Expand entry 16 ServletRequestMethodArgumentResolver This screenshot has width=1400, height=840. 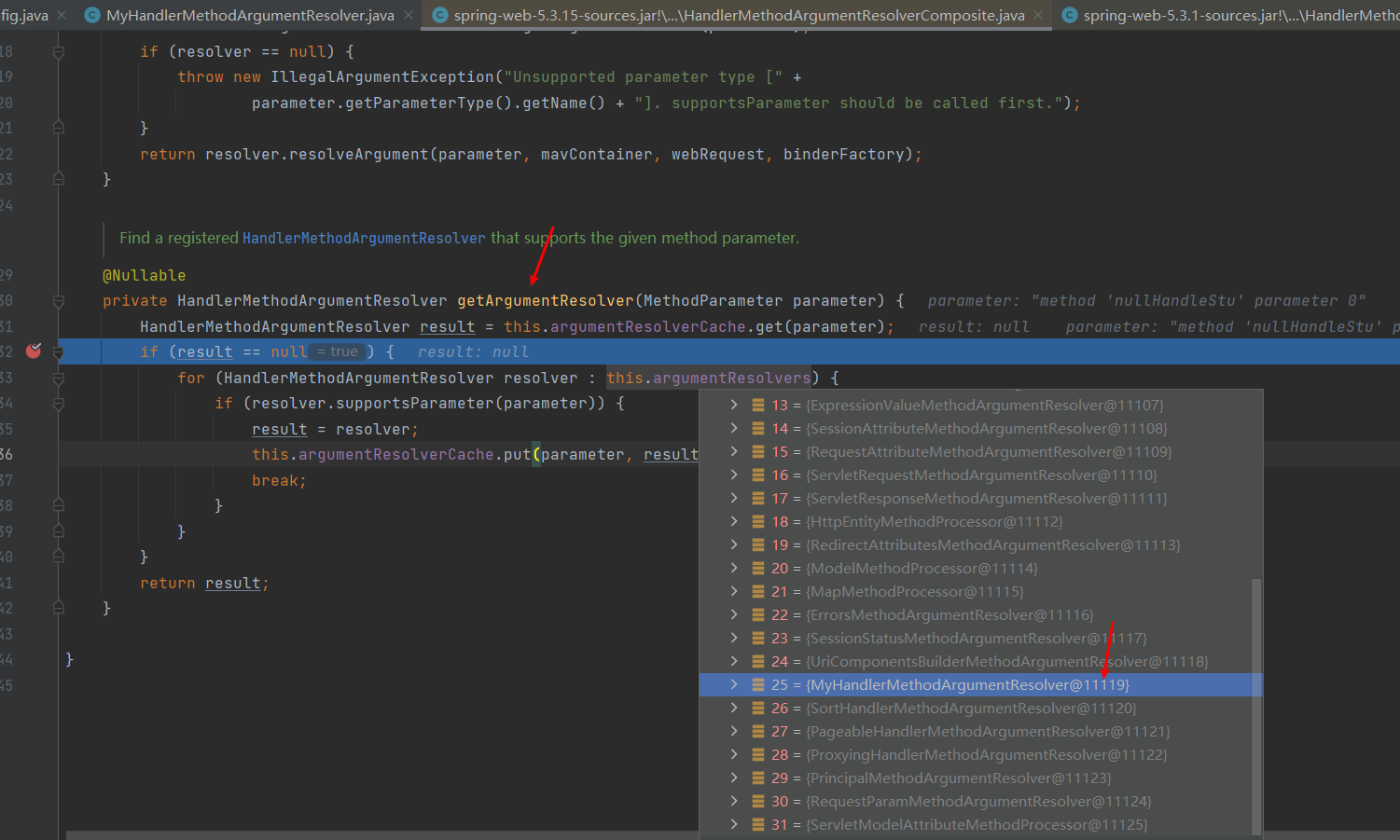click(x=734, y=475)
